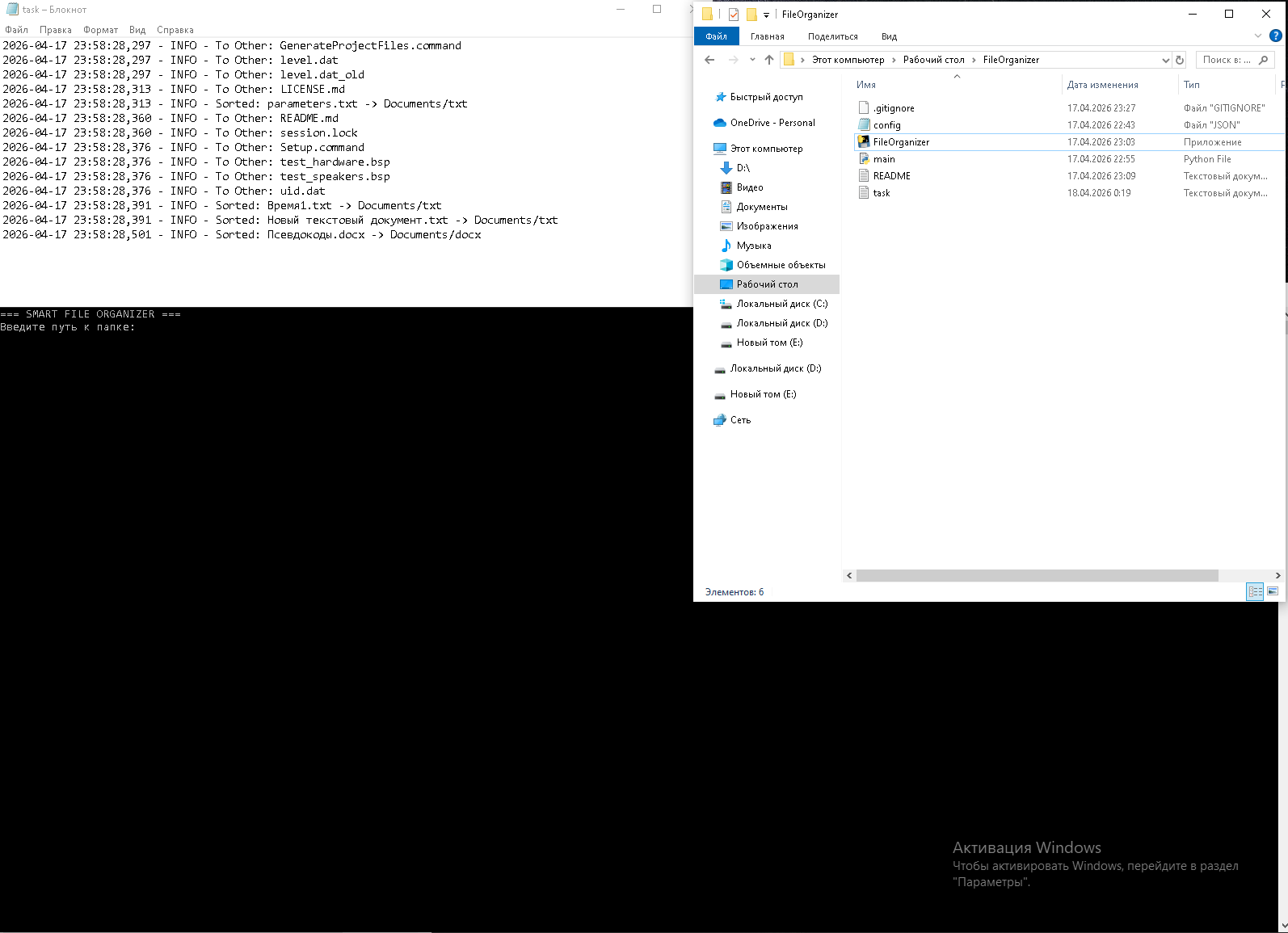Open the 'Главная' ribbon tab

pos(768,36)
